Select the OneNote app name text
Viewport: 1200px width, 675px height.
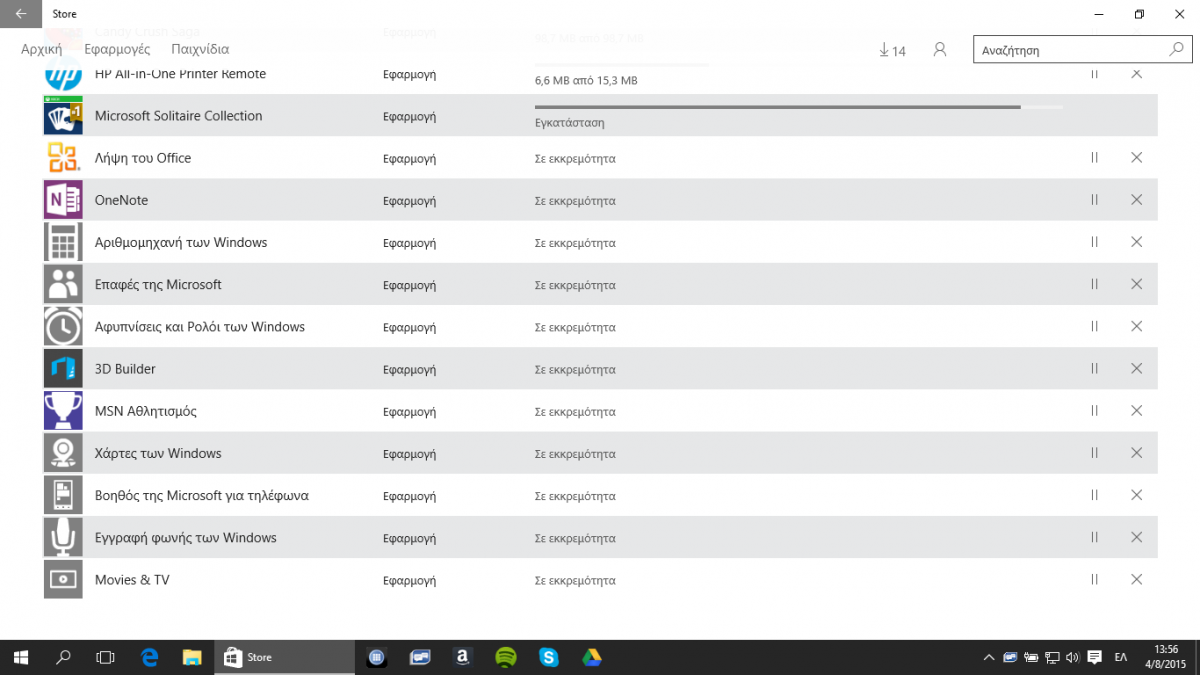point(121,200)
